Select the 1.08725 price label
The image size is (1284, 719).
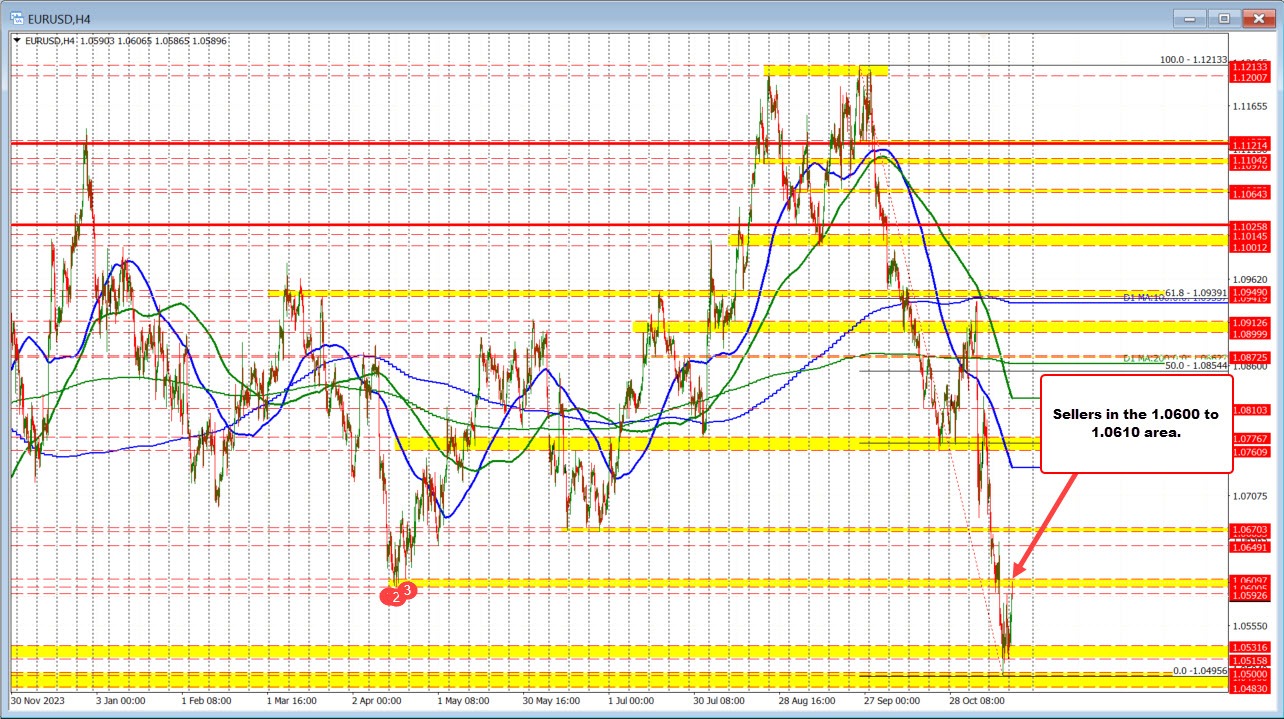point(1250,357)
